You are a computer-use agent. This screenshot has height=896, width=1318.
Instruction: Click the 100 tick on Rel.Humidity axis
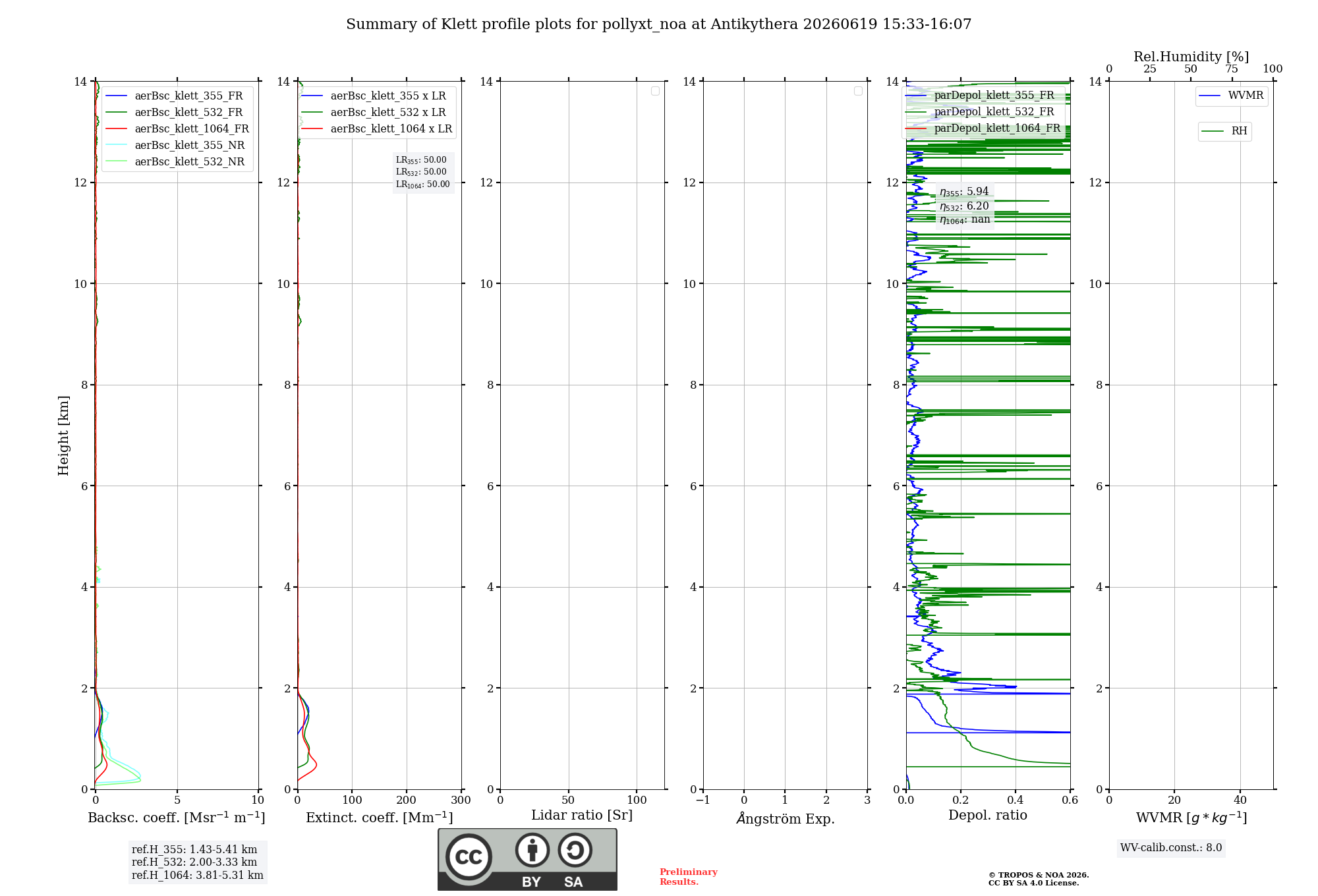tap(1273, 69)
